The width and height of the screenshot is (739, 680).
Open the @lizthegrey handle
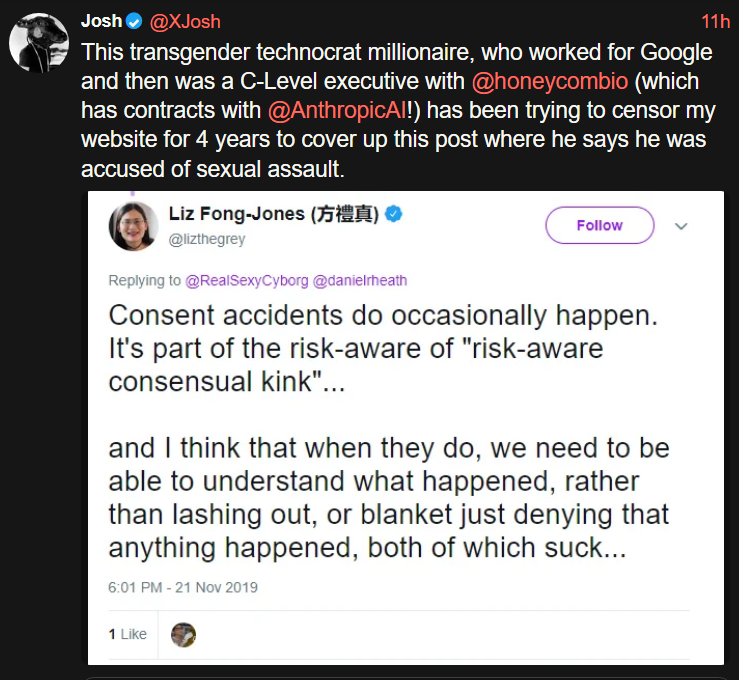pyautogui.click(x=207, y=239)
